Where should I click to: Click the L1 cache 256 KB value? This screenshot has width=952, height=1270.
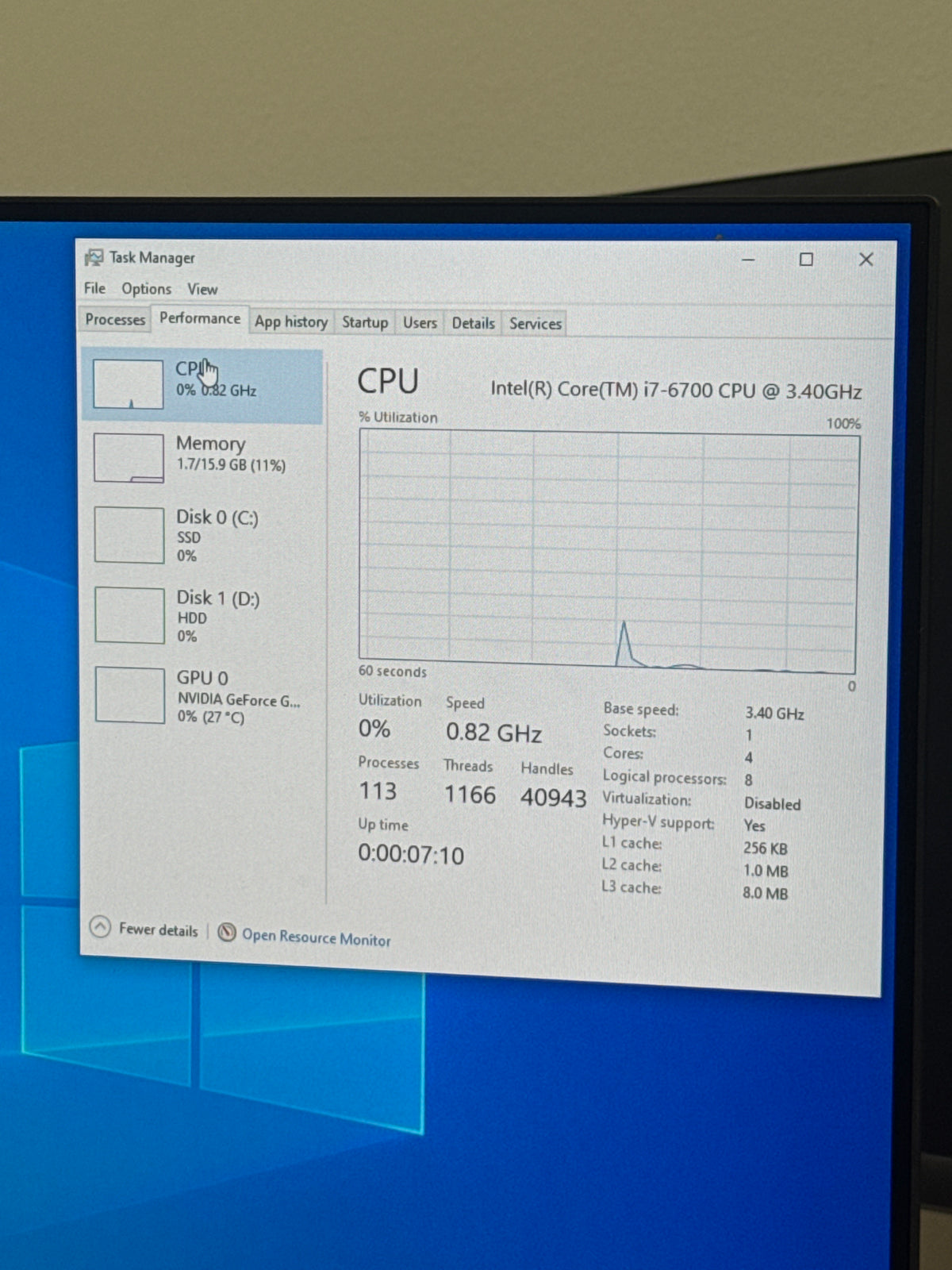coord(765,849)
